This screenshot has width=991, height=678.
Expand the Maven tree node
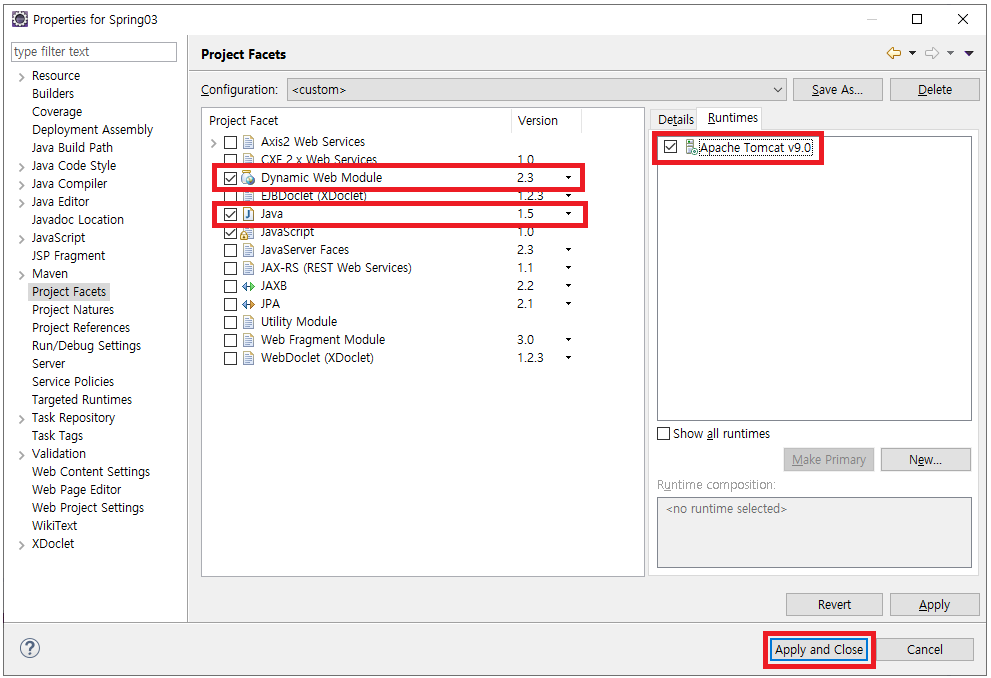(x=21, y=274)
